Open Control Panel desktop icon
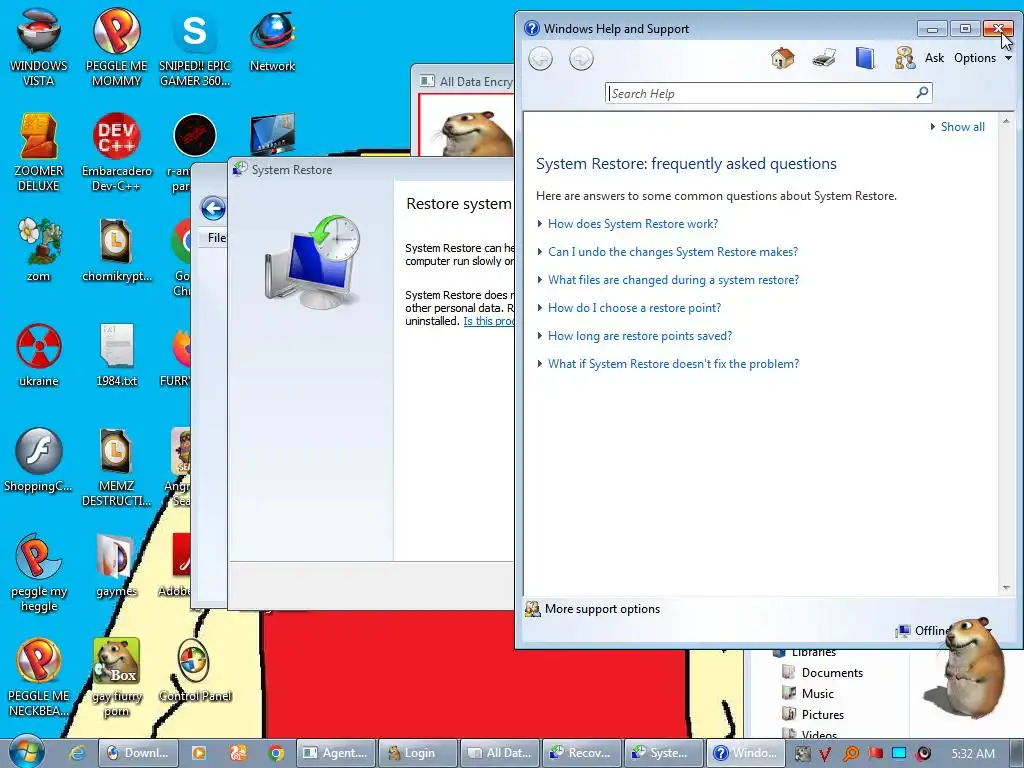1024x768 pixels. 195,670
